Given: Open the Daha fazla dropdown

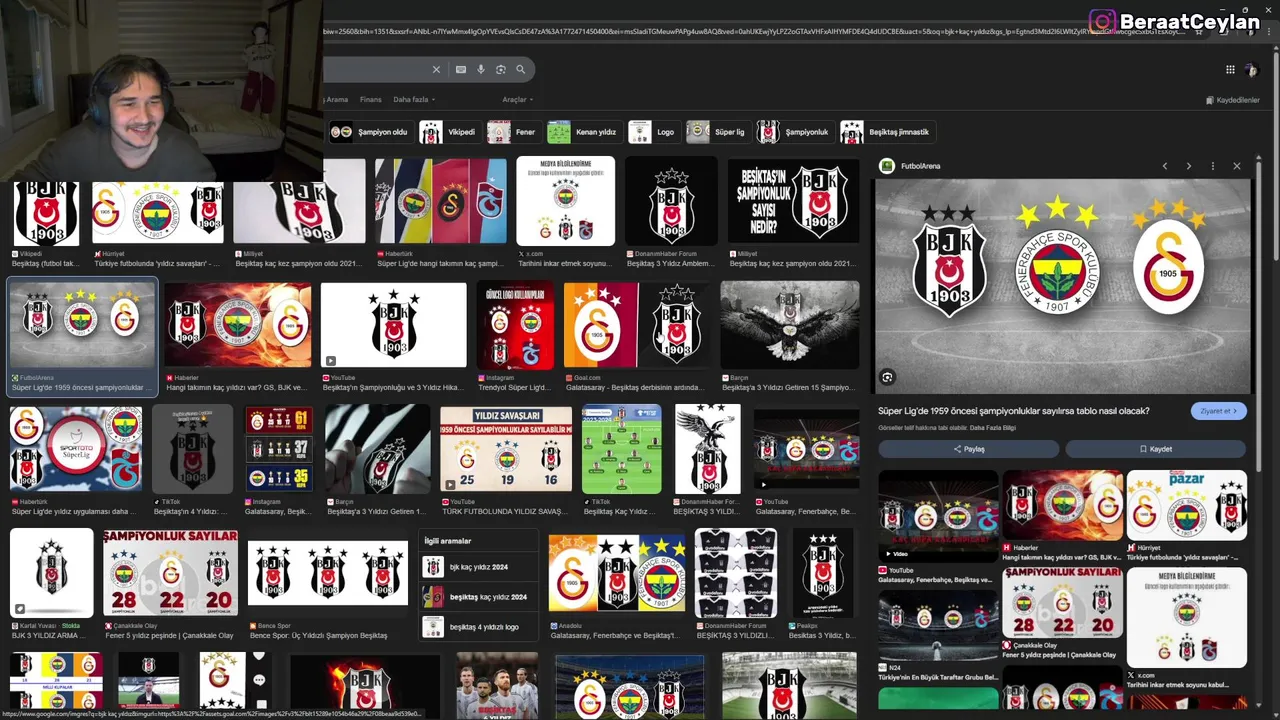Looking at the screenshot, I should (414, 100).
